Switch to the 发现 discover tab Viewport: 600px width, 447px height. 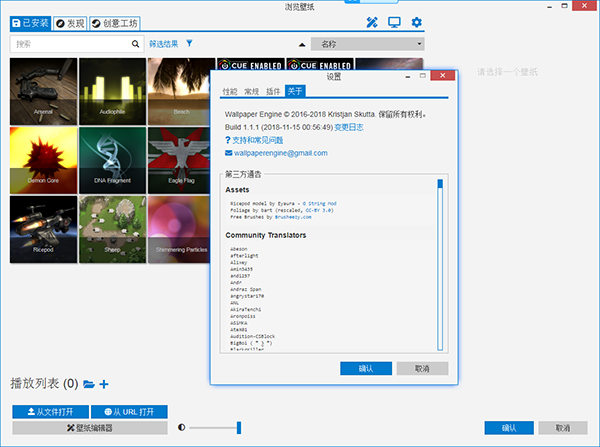70,23
